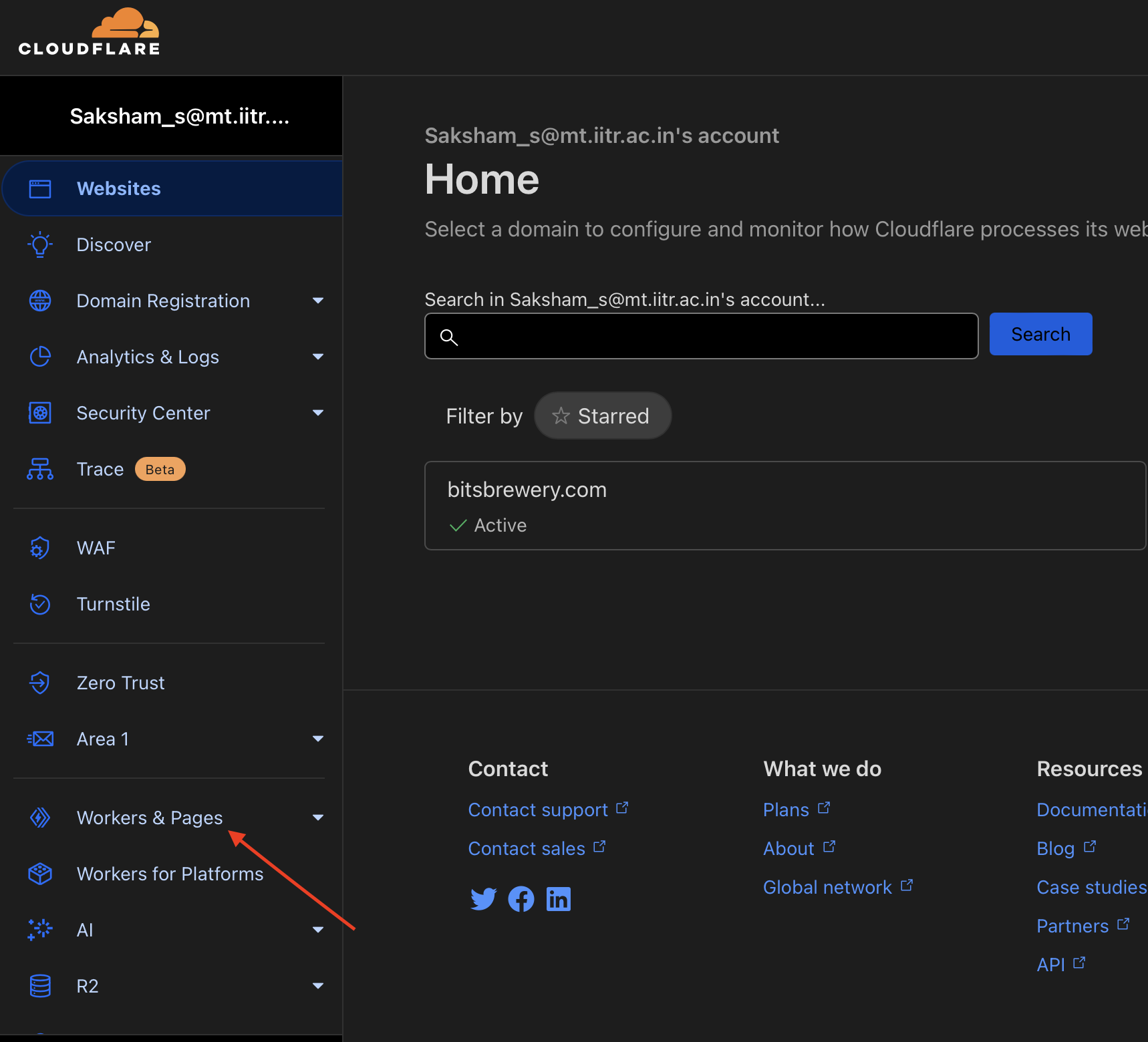Click the Workers for Platforms cube icon
This screenshot has height=1042, width=1148.
click(x=40, y=874)
